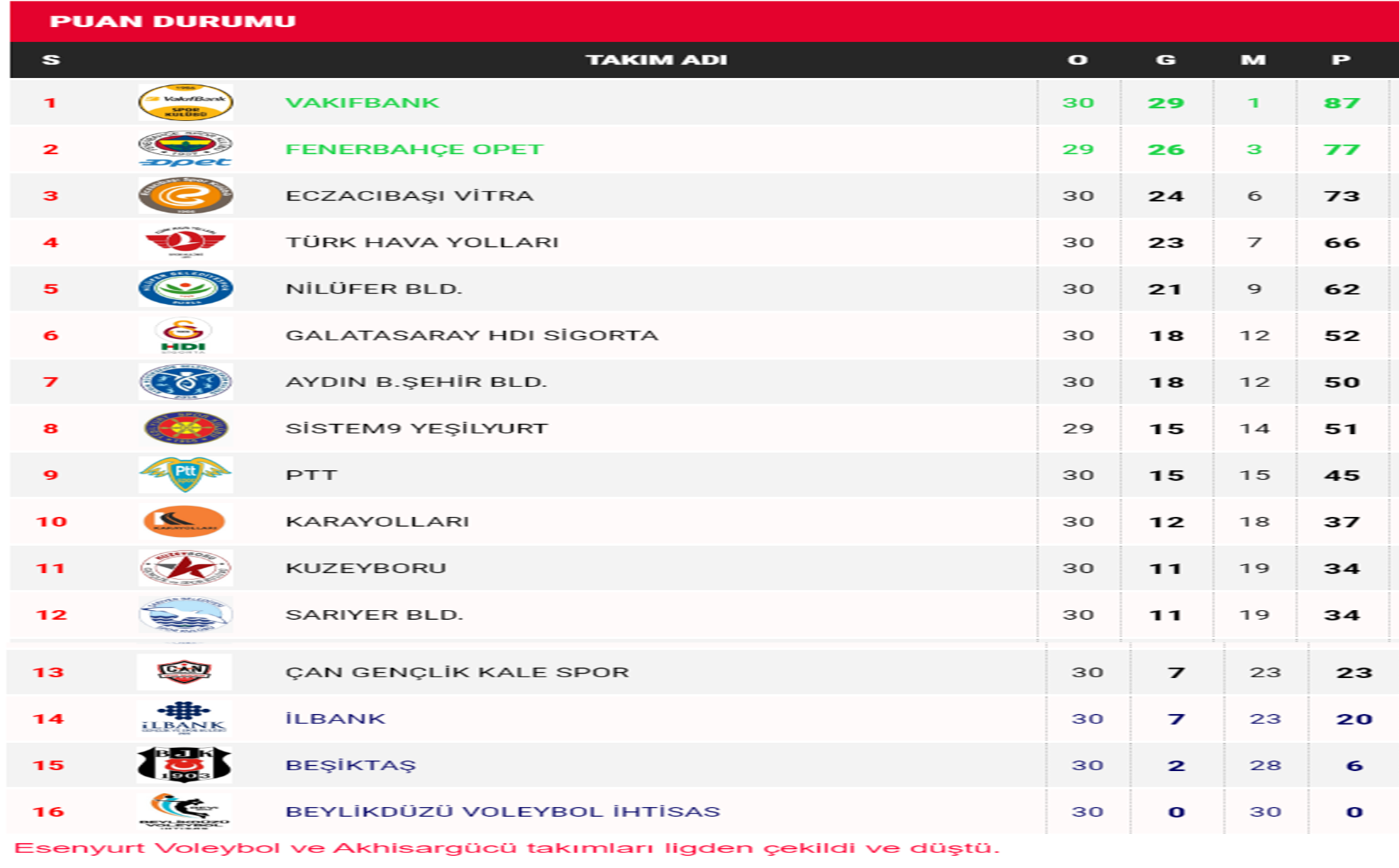This screenshot has width=1399, height=868.
Task: Select the İlbank club logo
Action: [184, 718]
